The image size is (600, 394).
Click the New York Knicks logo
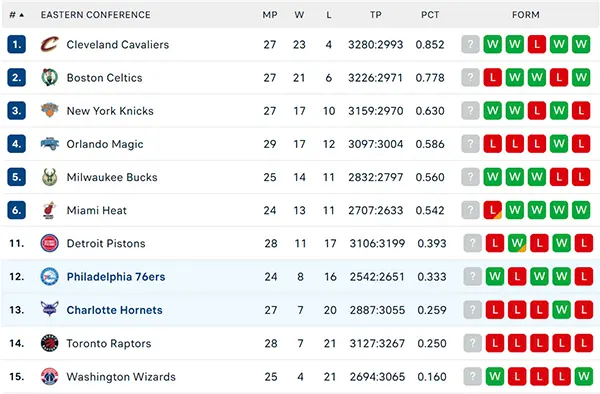coord(50,111)
